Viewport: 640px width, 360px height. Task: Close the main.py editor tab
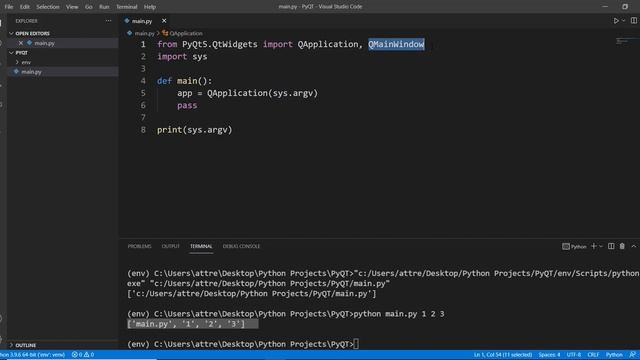click(164, 21)
